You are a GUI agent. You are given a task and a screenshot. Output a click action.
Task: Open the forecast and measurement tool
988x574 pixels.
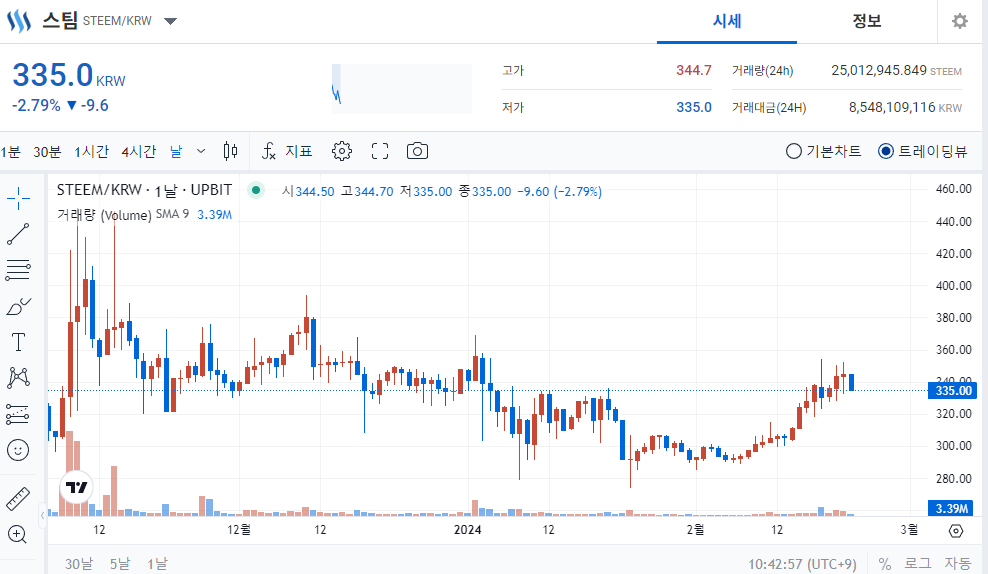tap(18, 414)
